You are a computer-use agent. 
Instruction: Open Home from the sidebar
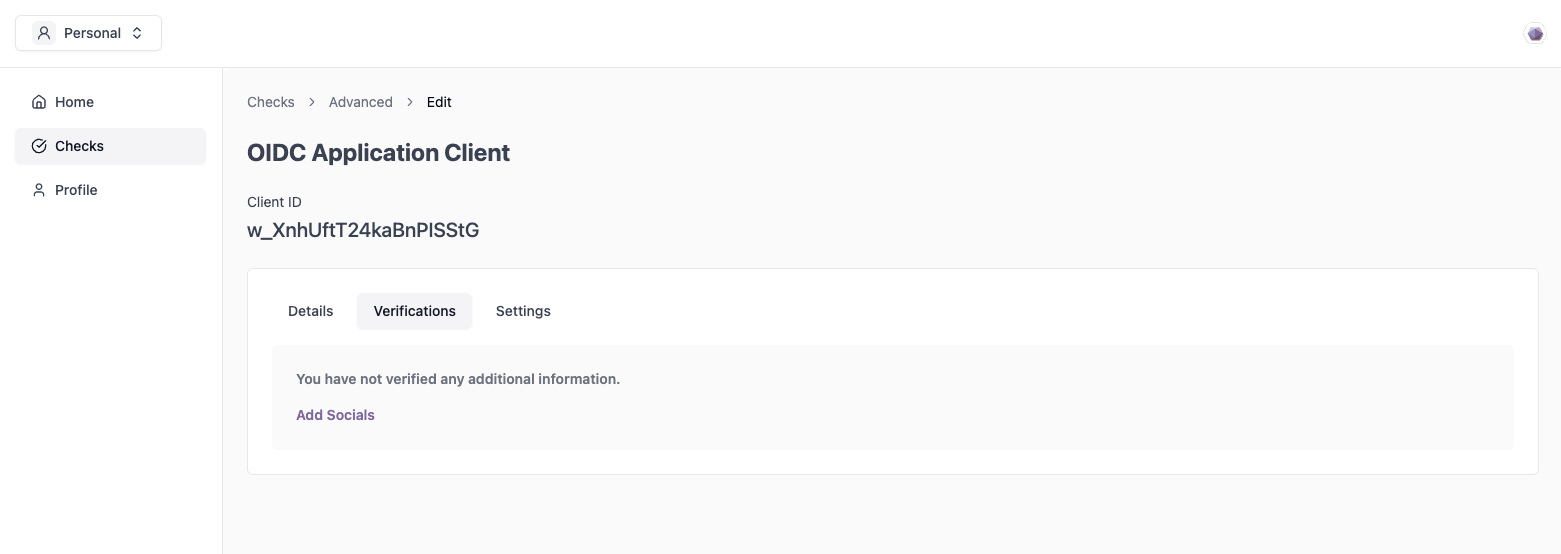tap(110, 102)
